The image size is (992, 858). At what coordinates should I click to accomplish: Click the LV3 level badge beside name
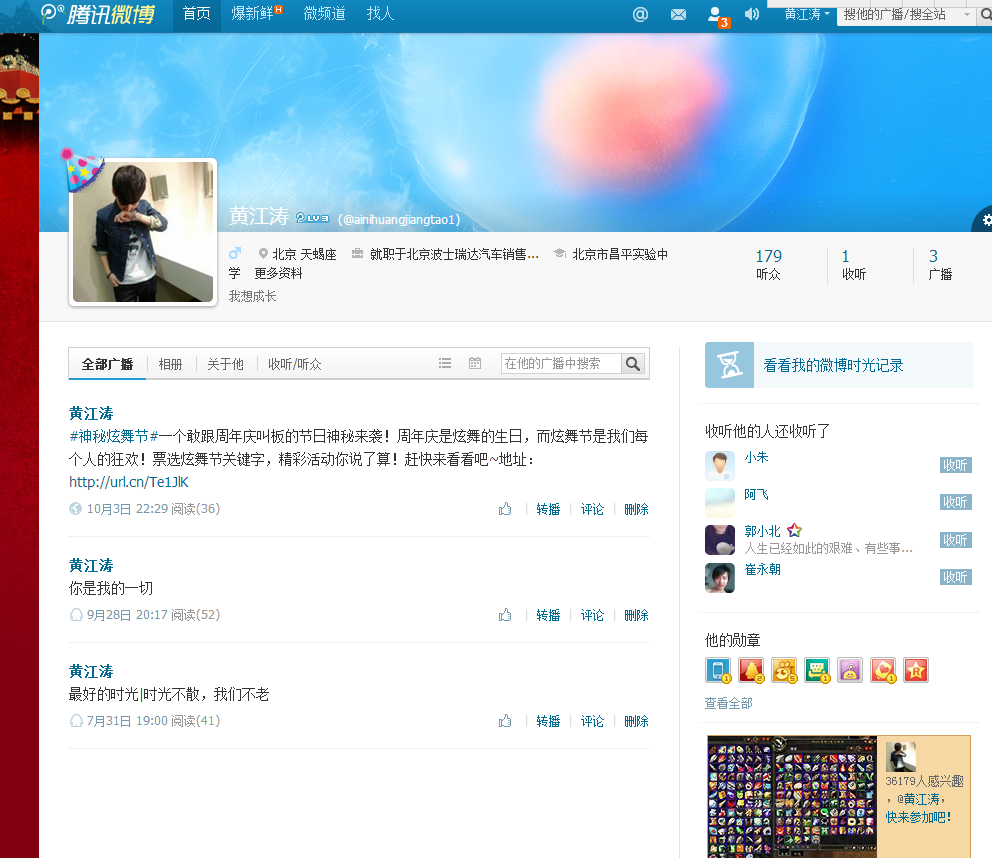pyautogui.click(x=312, y=218)
